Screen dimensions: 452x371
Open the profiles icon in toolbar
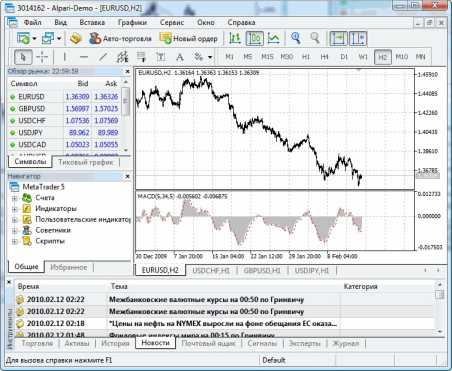pyautogui.click(x=48, y=39)
